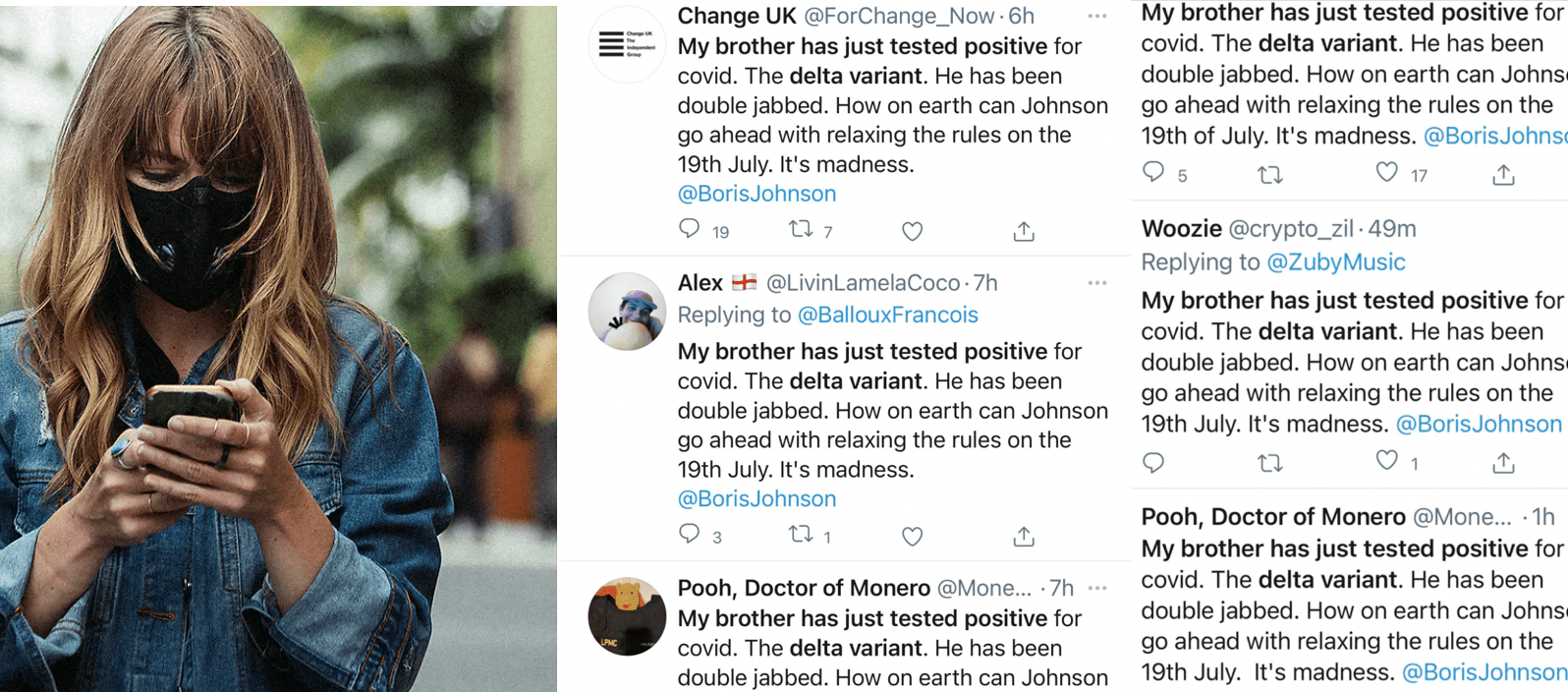Share Alex's tweet
This screenshot has height=692, width=1568.
[1024, 536]
